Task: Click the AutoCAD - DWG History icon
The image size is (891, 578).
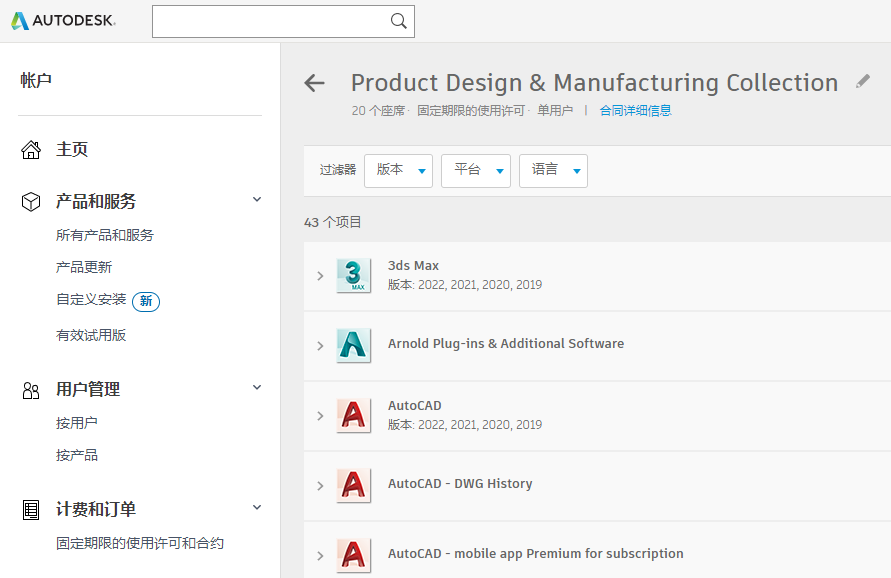Action: [354, 485]
